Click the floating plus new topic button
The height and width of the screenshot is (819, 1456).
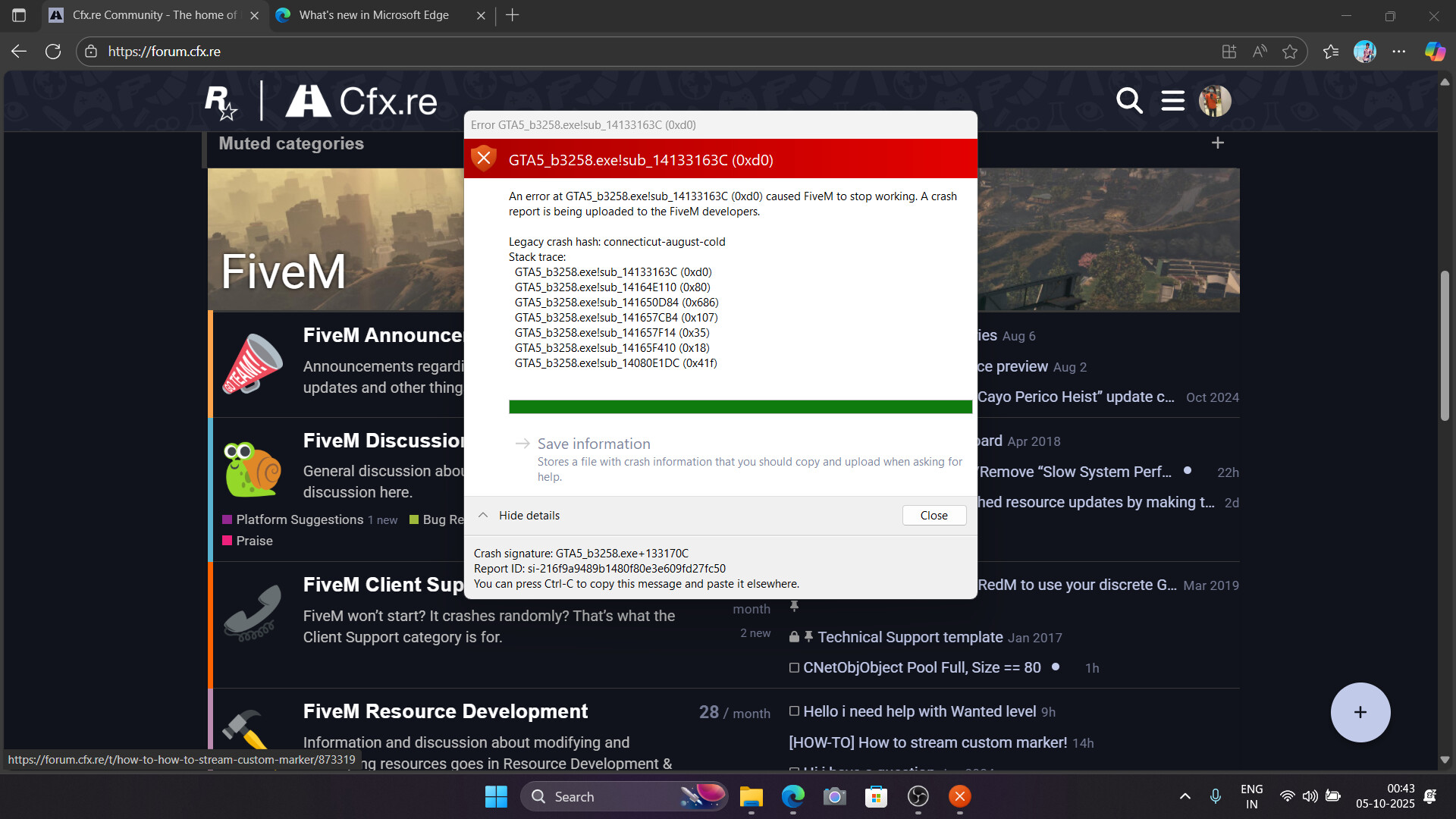point(1360,712)
